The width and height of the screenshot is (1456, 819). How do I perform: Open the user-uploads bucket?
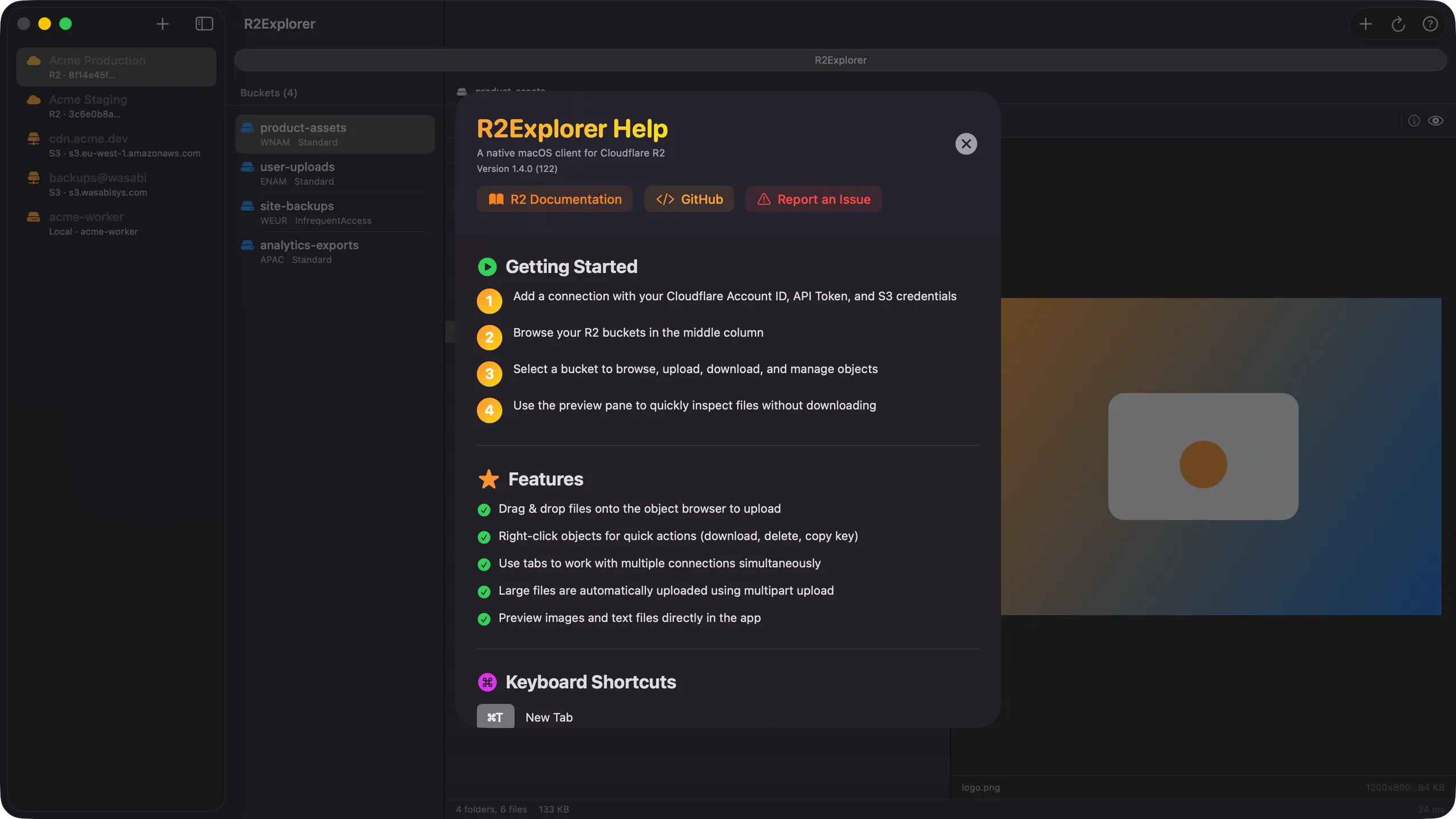(334, 173)
